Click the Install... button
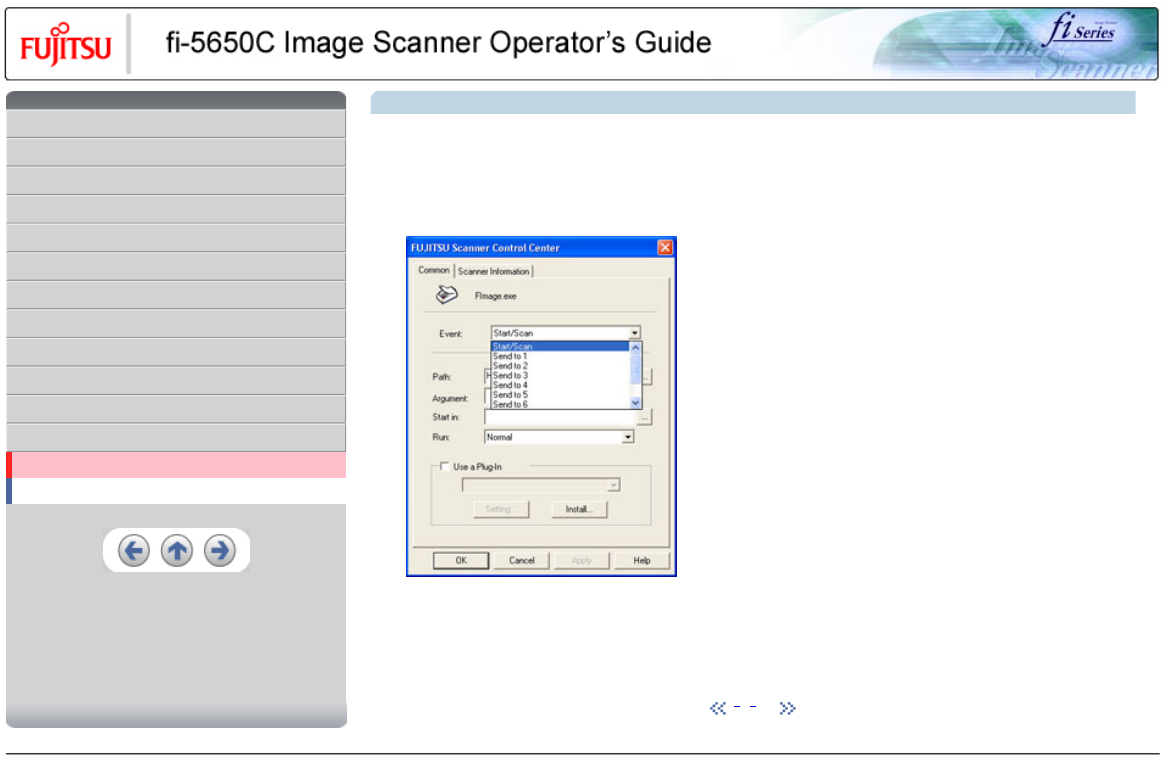This screenshot has height=757, width=1166. click(x=579, y=509)
